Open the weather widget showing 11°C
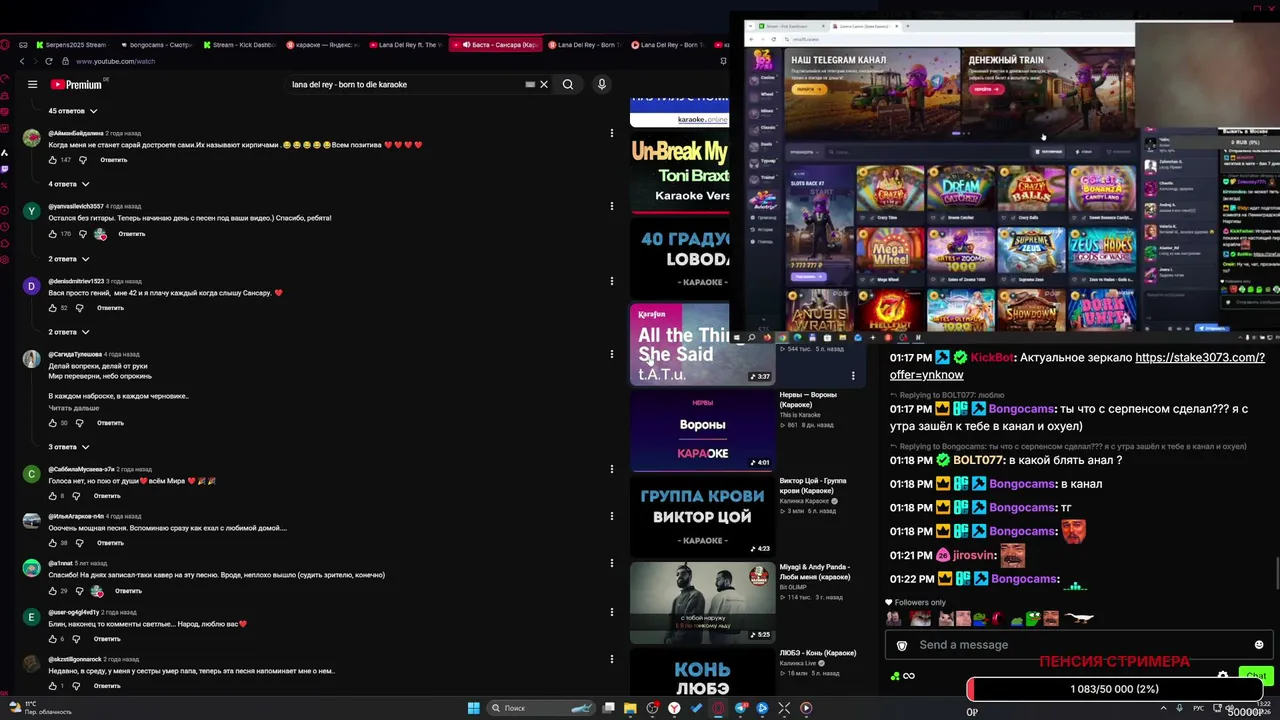 point(42,708)
